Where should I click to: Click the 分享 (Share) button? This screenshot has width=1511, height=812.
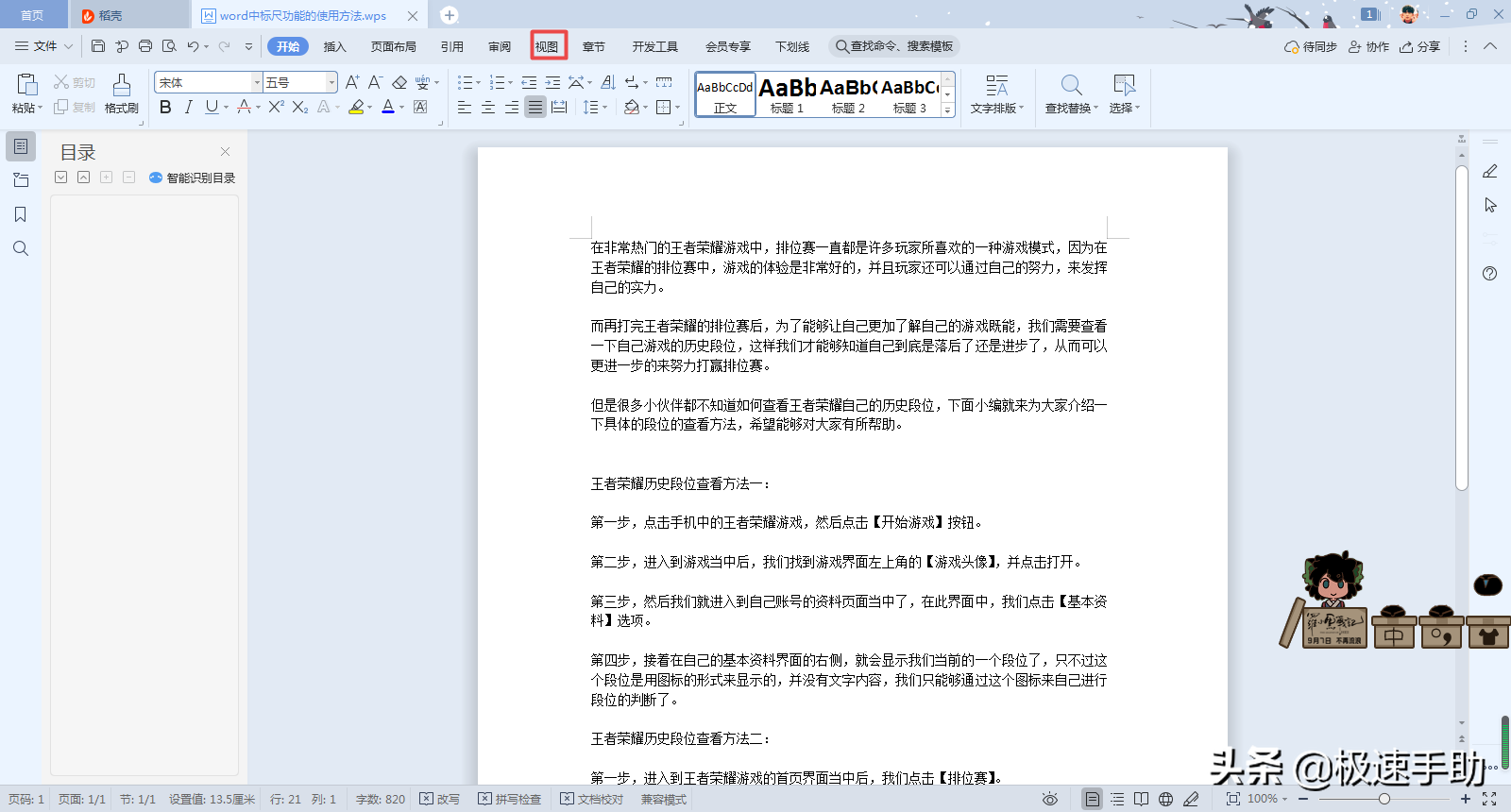1420,46
